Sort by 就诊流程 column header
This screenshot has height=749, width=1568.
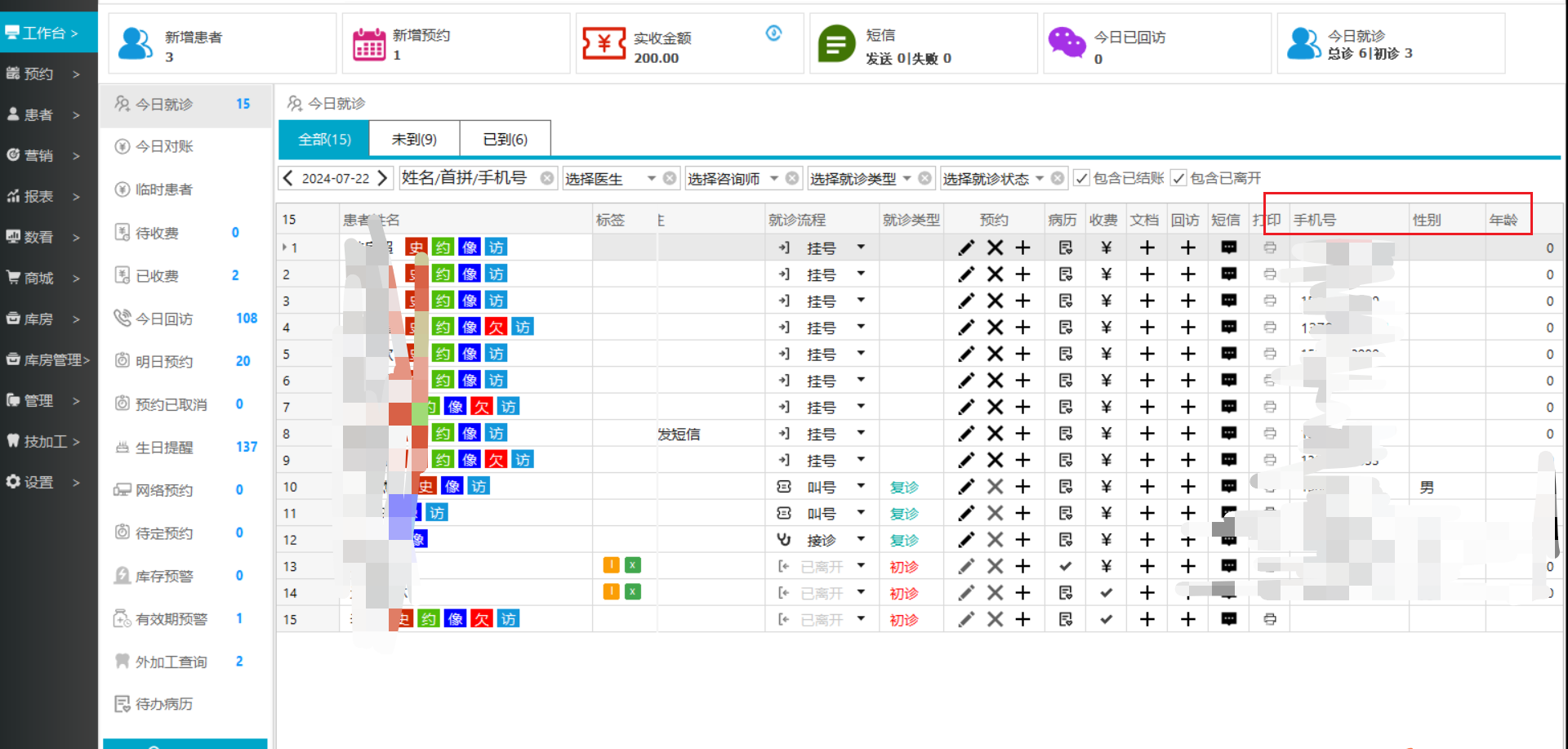tap(797, 220)
